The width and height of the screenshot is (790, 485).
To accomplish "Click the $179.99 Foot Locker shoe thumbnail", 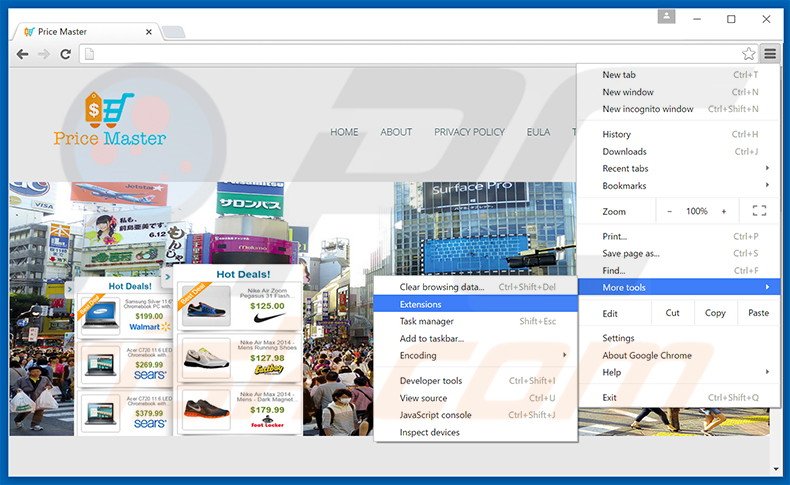I will (x=206, y=409).
